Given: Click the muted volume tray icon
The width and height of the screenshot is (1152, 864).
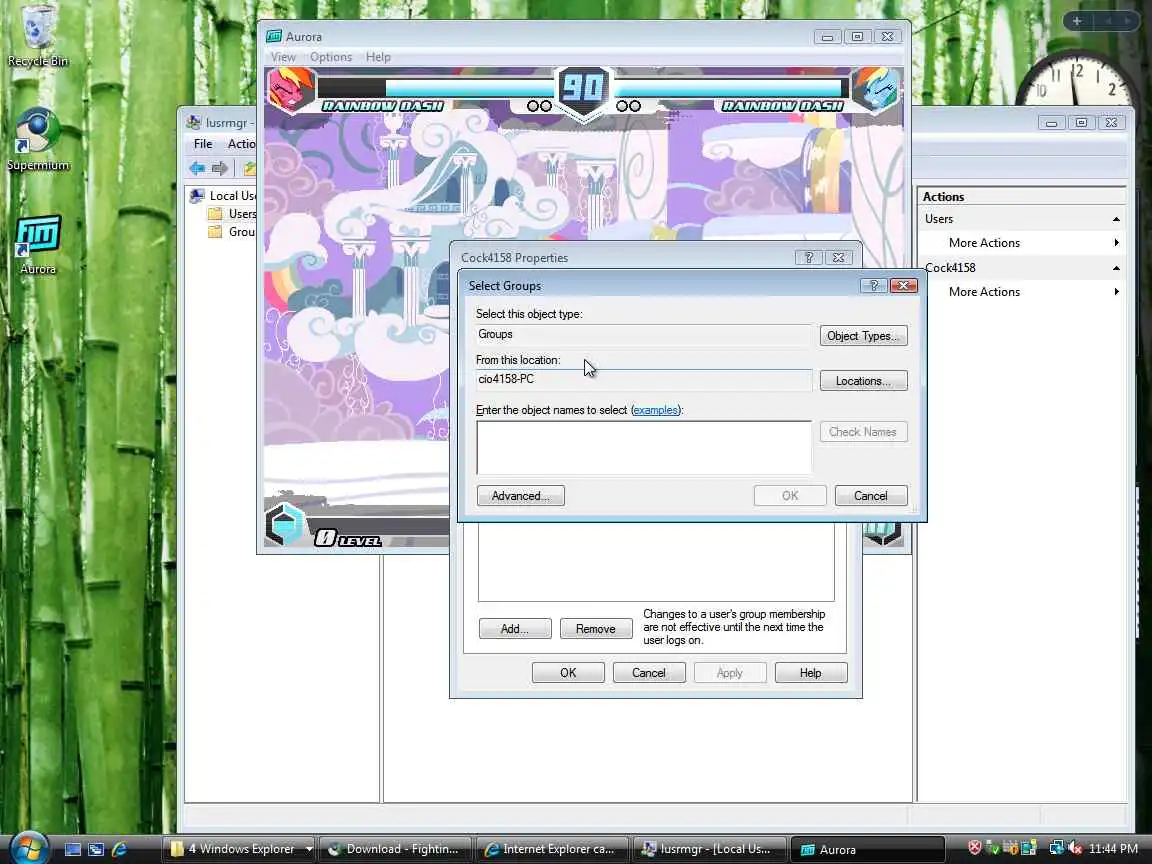Looking at the screenshot, I should click(x=1075, y=848).
